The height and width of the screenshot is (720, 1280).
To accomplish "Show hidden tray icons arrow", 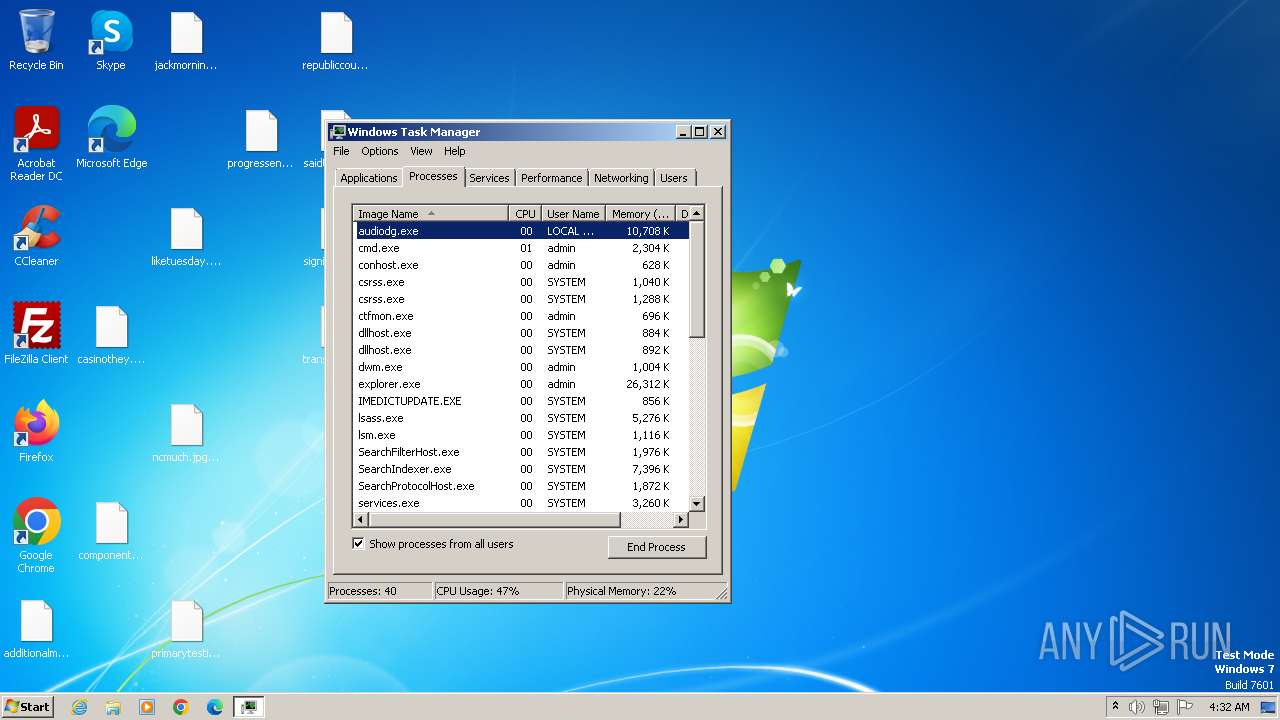I will pyautogui.click(x=1115, y=707).
